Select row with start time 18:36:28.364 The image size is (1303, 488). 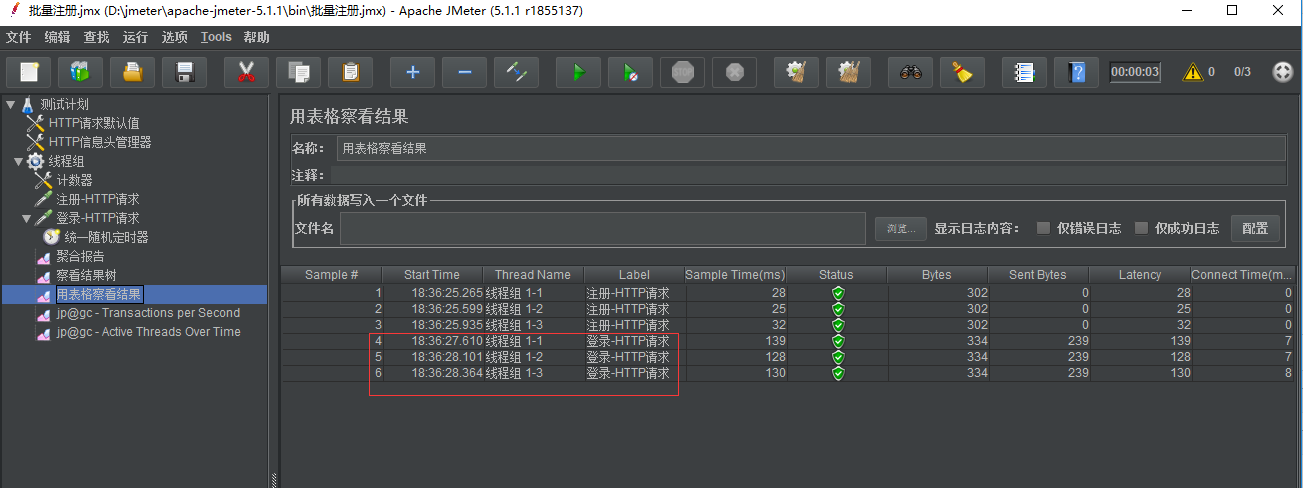789,373
